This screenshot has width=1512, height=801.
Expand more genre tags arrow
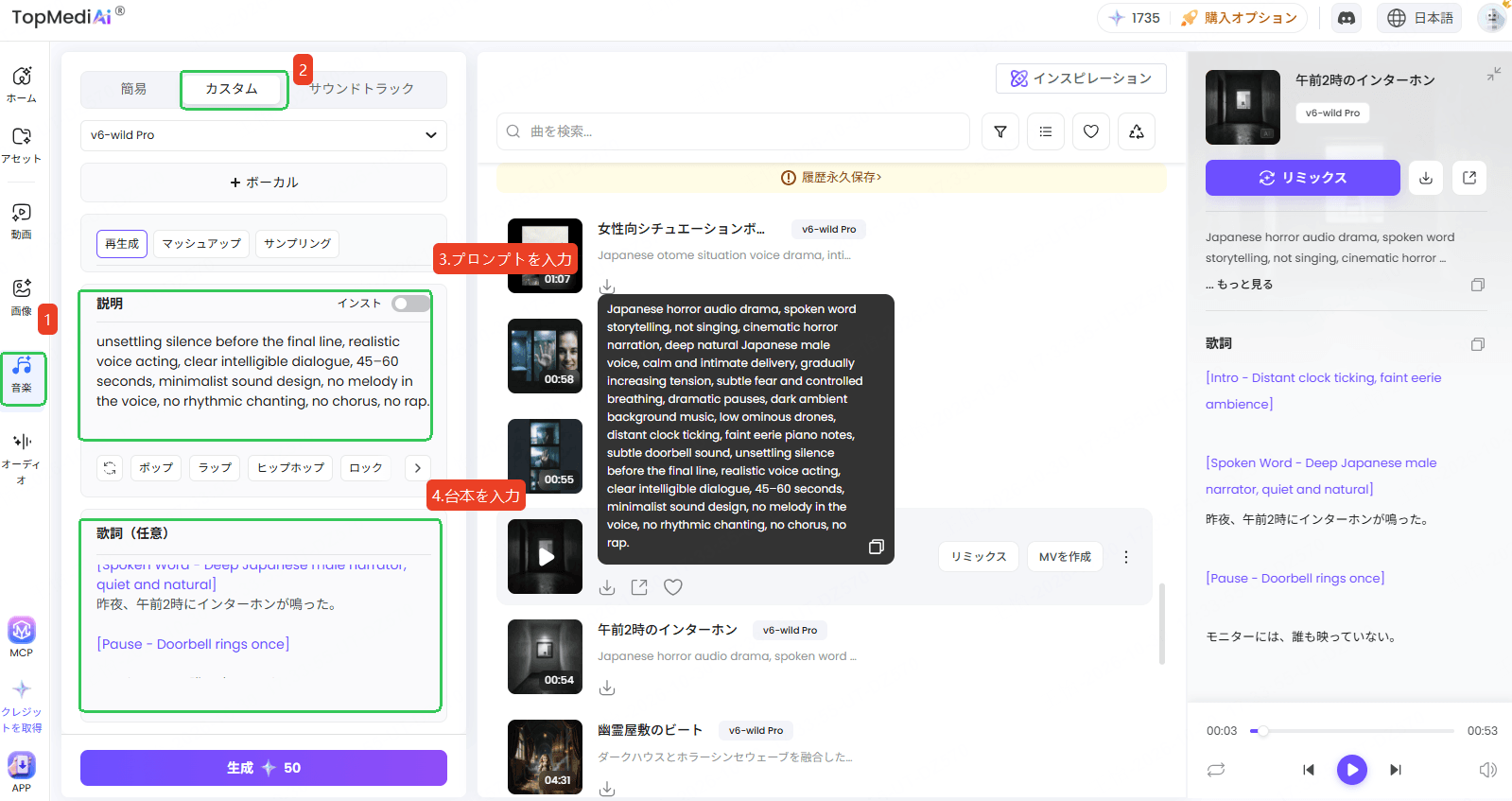click(x=417, y=467)
